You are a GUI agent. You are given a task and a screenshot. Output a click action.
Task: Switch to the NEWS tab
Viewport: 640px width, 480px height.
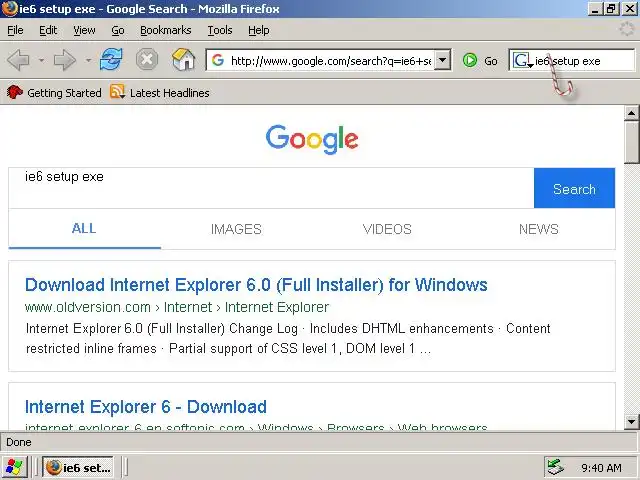tap(538, 229)
